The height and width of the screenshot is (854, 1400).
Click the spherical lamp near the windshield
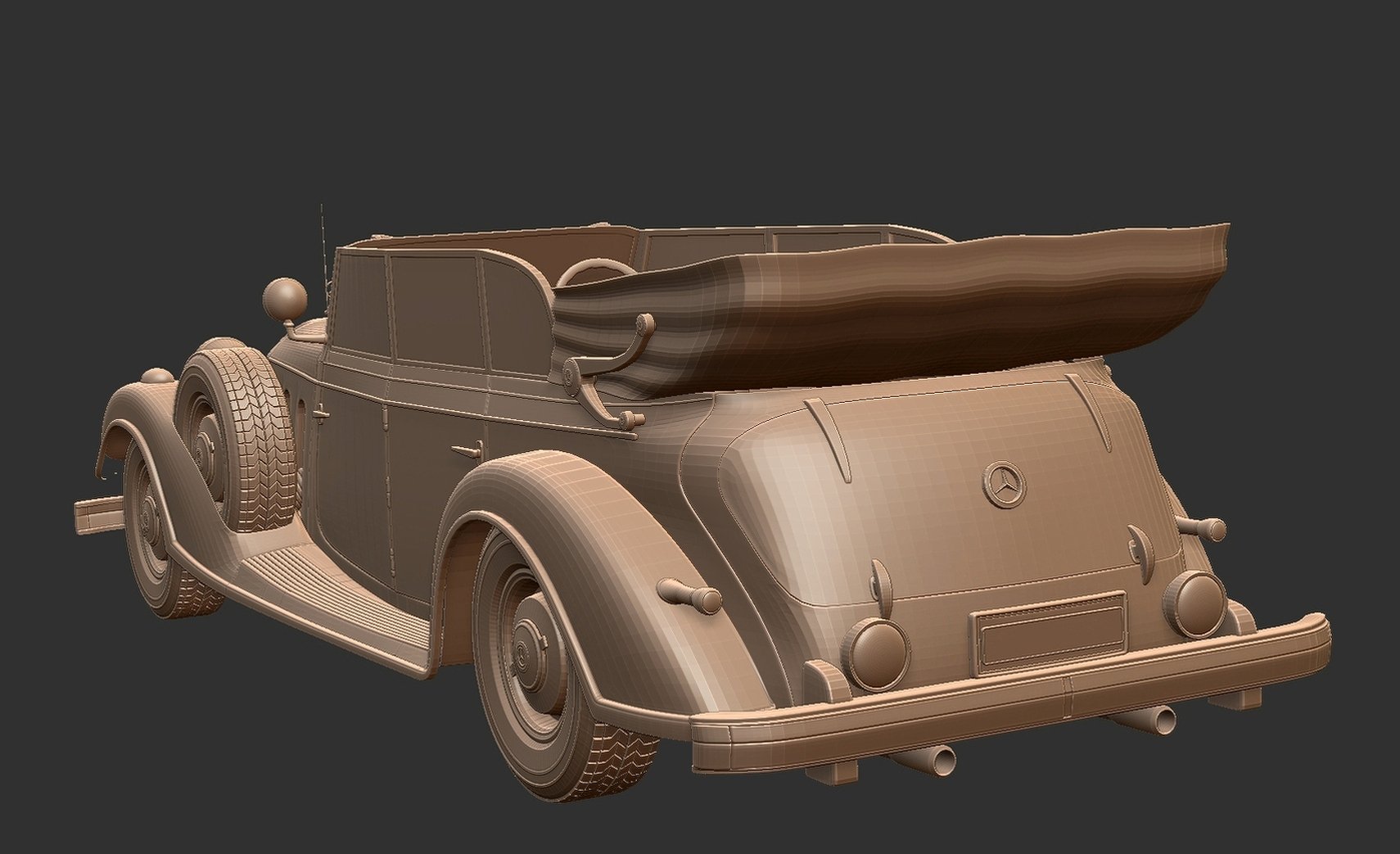pyautogui.click(x=285, y=298)
